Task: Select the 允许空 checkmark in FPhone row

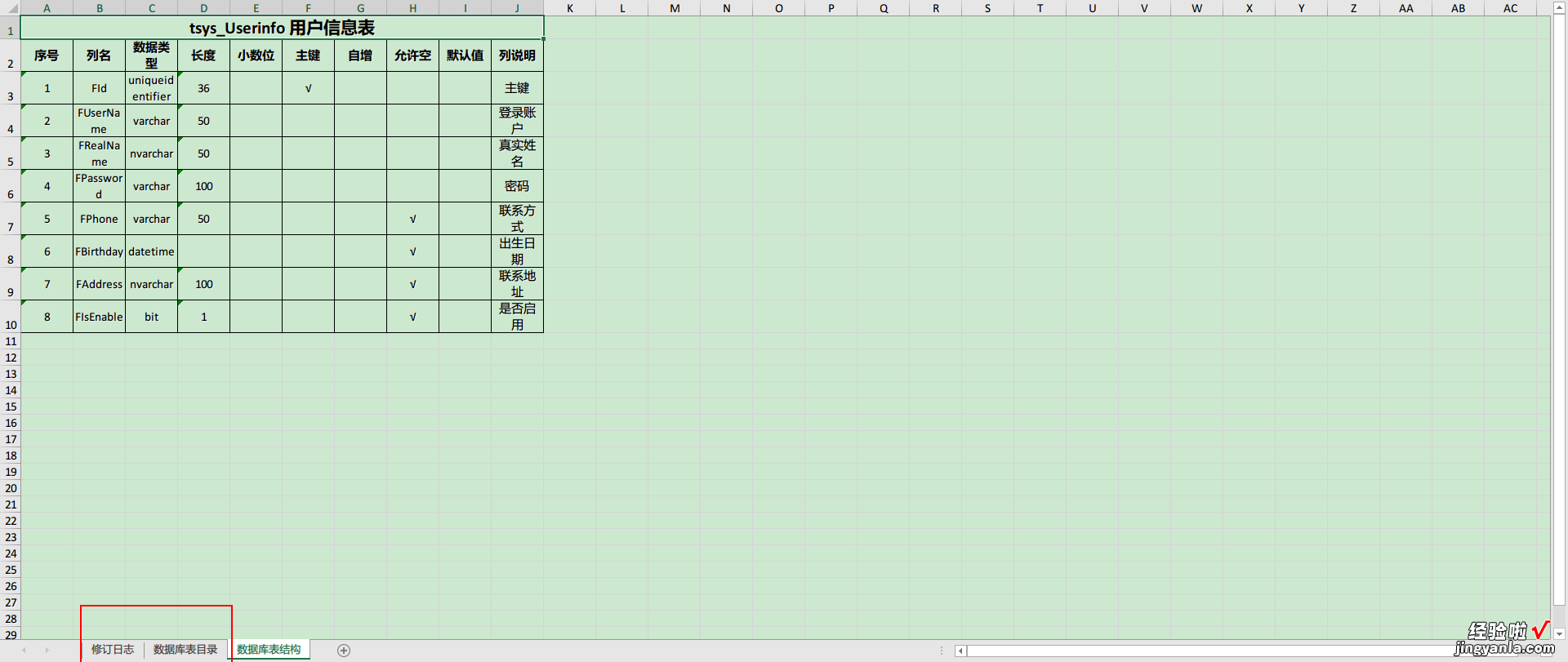Action: [x=412, y=219]
